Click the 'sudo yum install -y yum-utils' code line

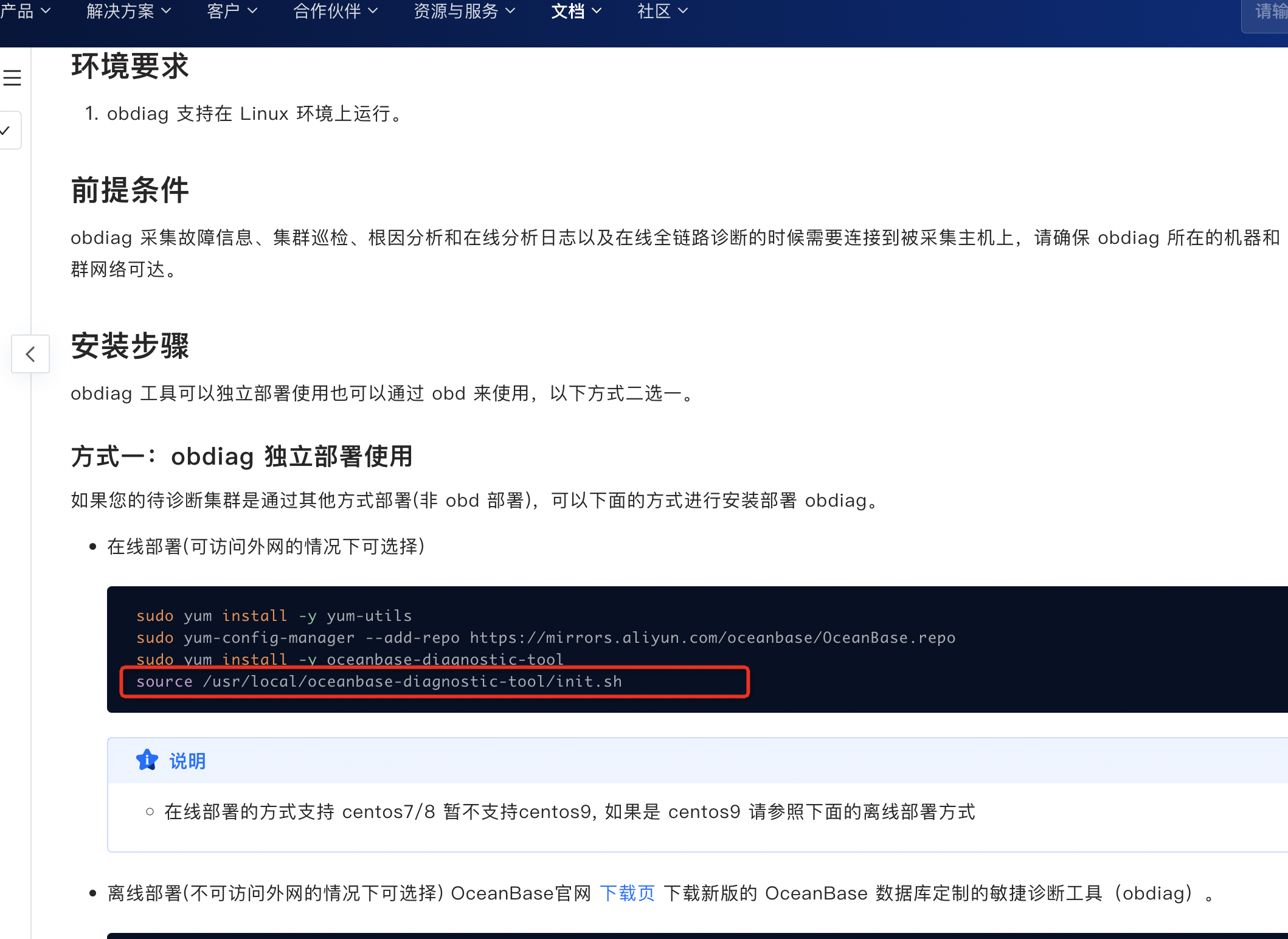click(x=274, y=615)
